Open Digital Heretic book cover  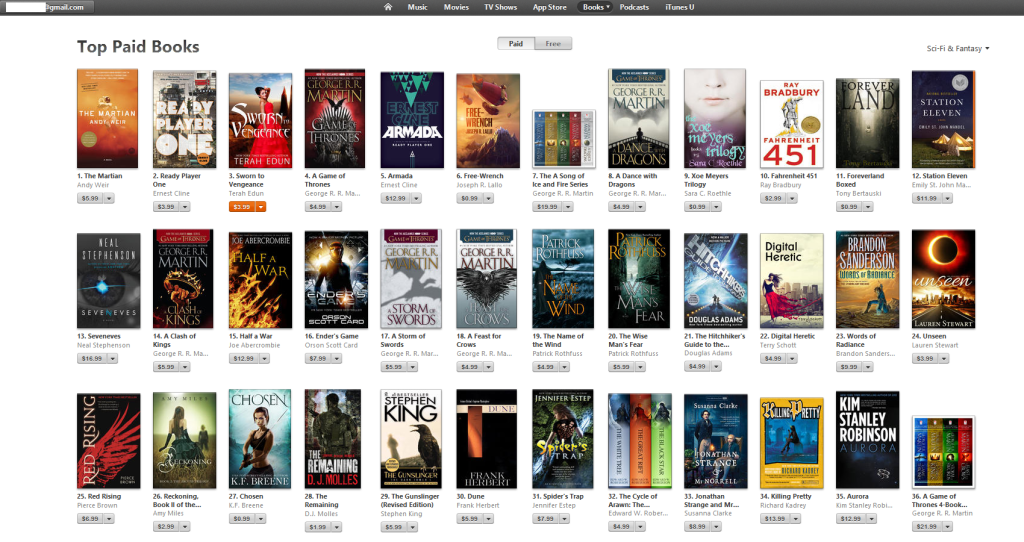coord(792,281)
